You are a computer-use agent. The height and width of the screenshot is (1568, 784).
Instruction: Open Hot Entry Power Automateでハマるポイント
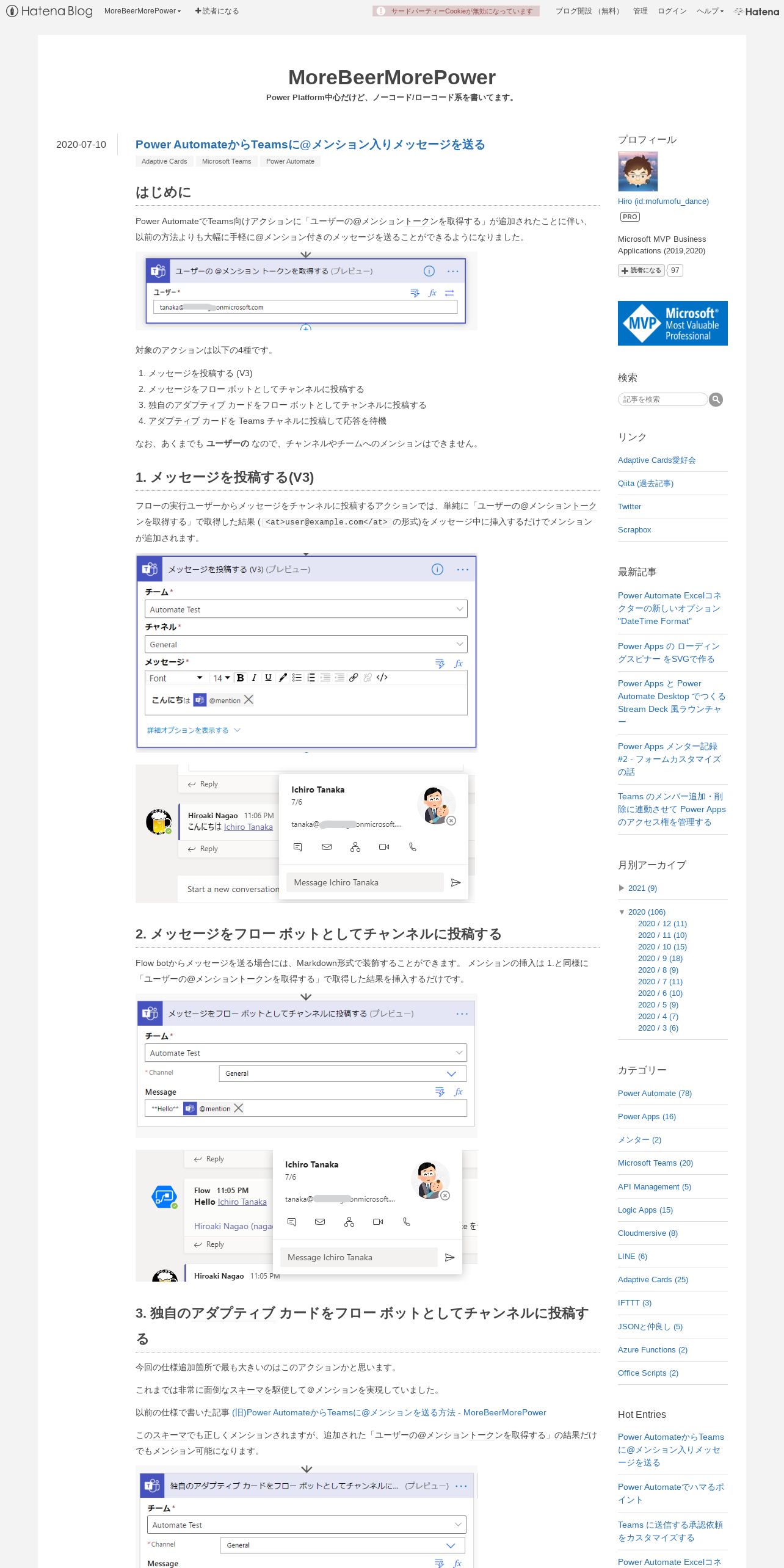[x=670, y=1494]
